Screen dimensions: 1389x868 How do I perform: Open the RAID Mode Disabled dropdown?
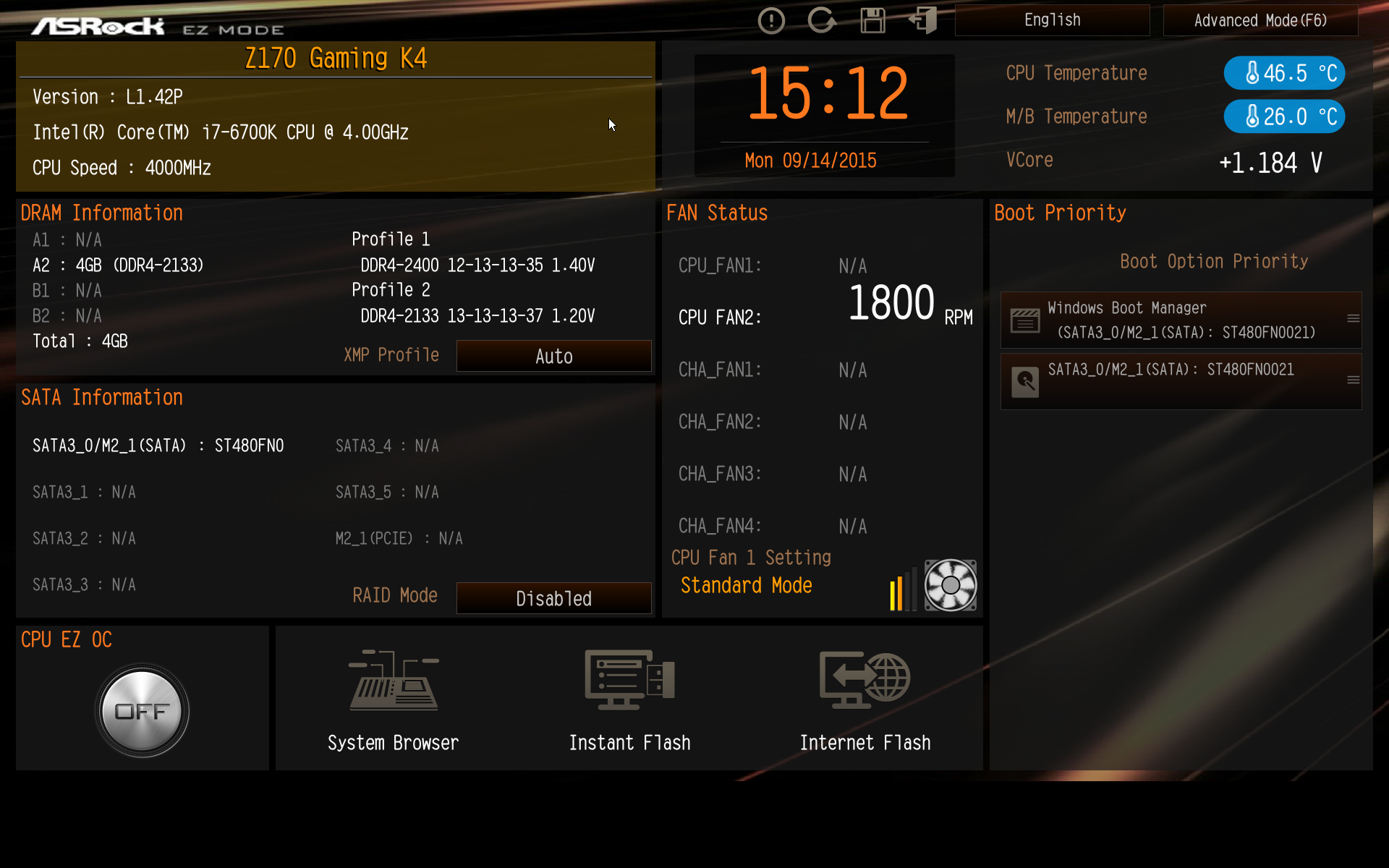[x=553, y=598]
